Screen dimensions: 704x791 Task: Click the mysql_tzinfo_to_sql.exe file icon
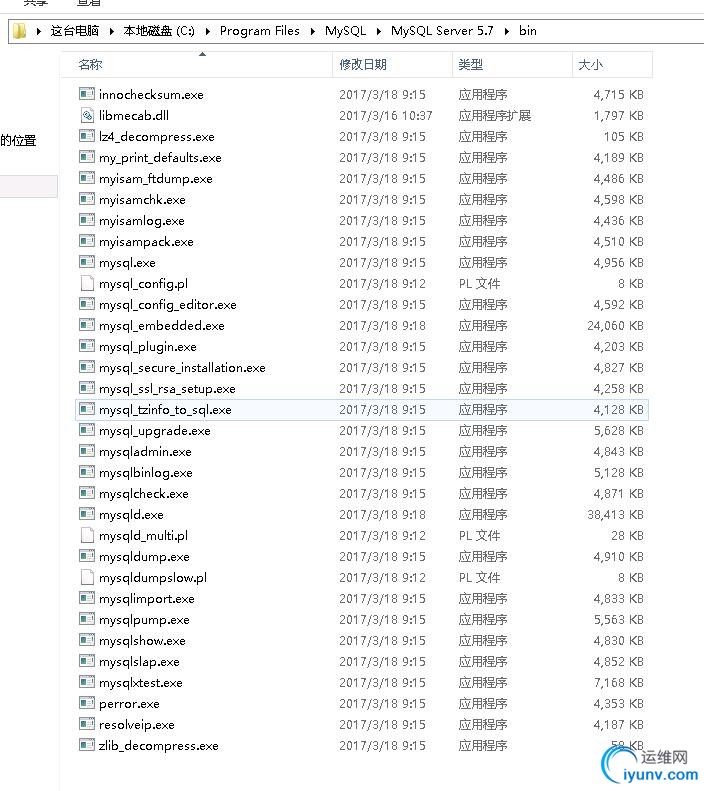(x=87, y=409)
